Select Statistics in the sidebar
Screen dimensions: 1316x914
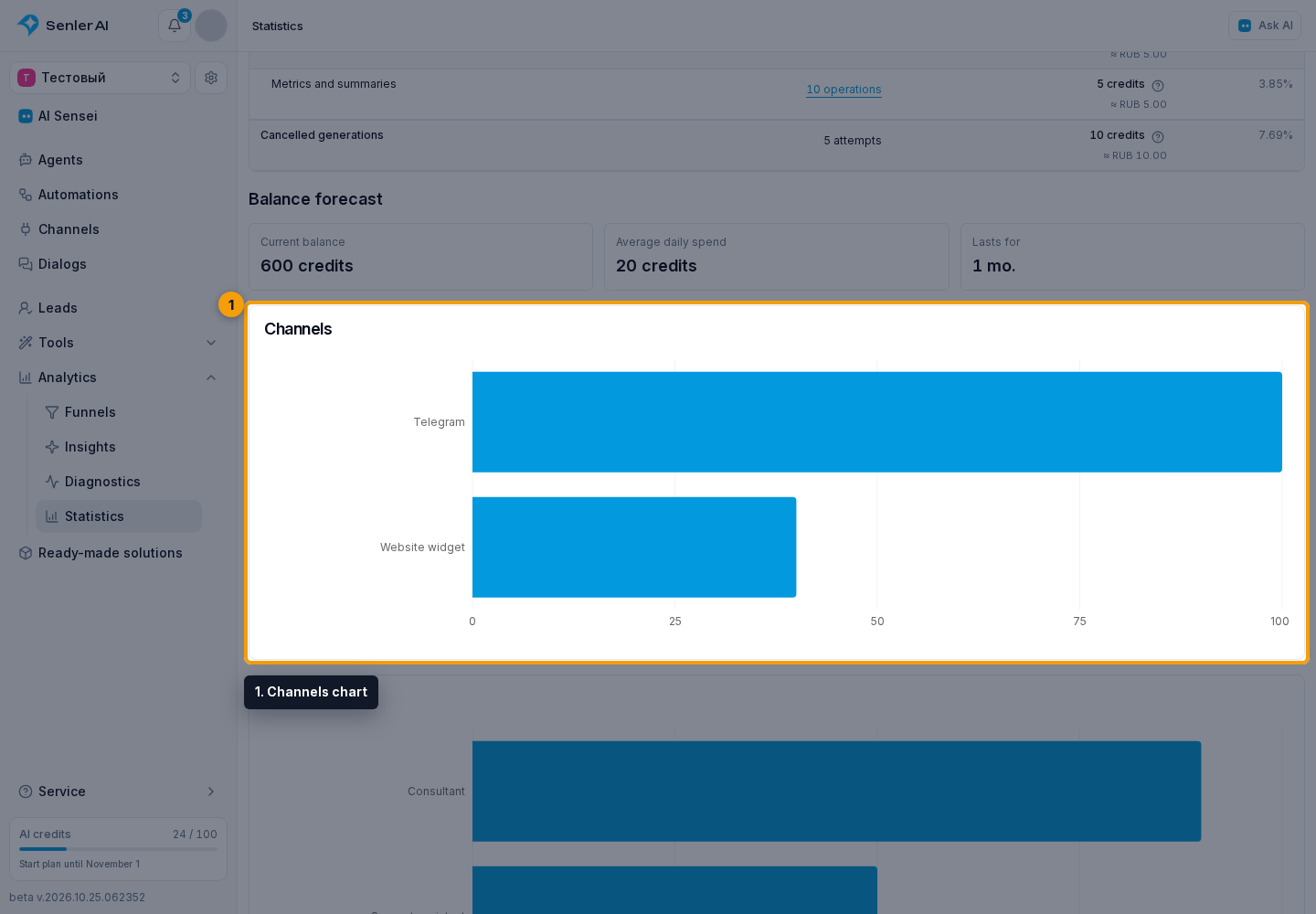(x=118, y=516)
